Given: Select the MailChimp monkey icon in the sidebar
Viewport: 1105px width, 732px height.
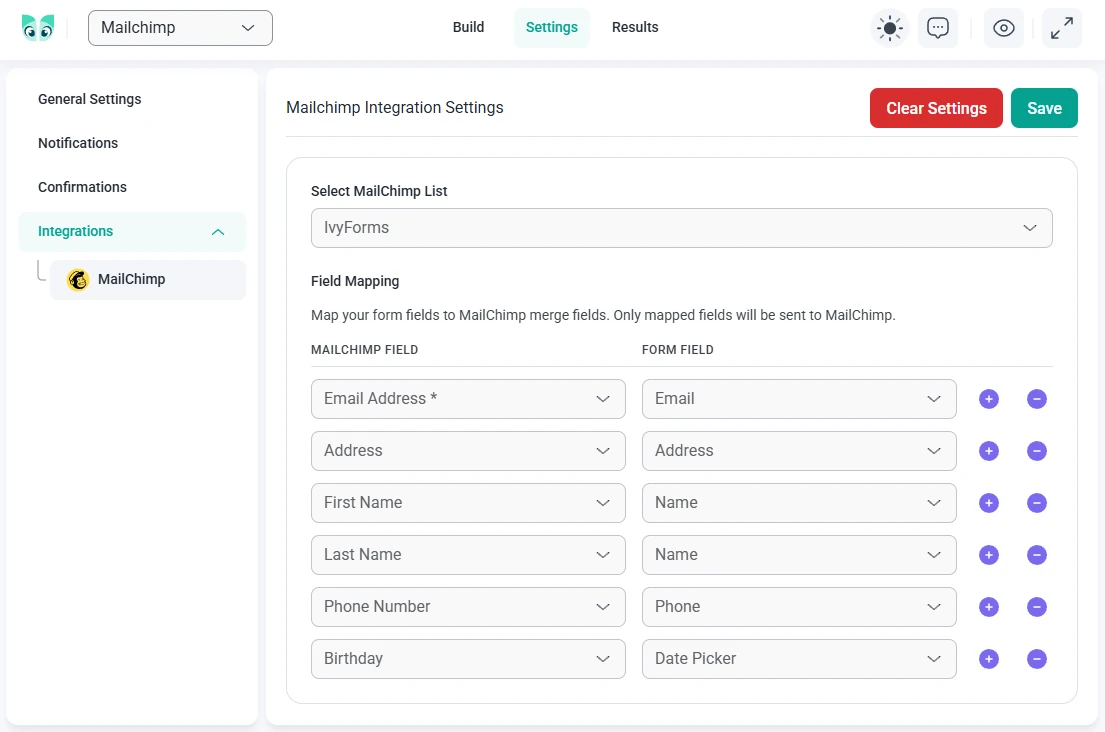Looking at the screenshot, I should pos(78,279).
